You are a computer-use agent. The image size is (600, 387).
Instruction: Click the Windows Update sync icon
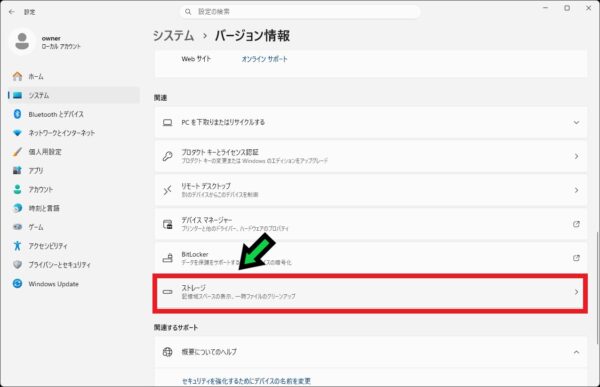(17, 283)
